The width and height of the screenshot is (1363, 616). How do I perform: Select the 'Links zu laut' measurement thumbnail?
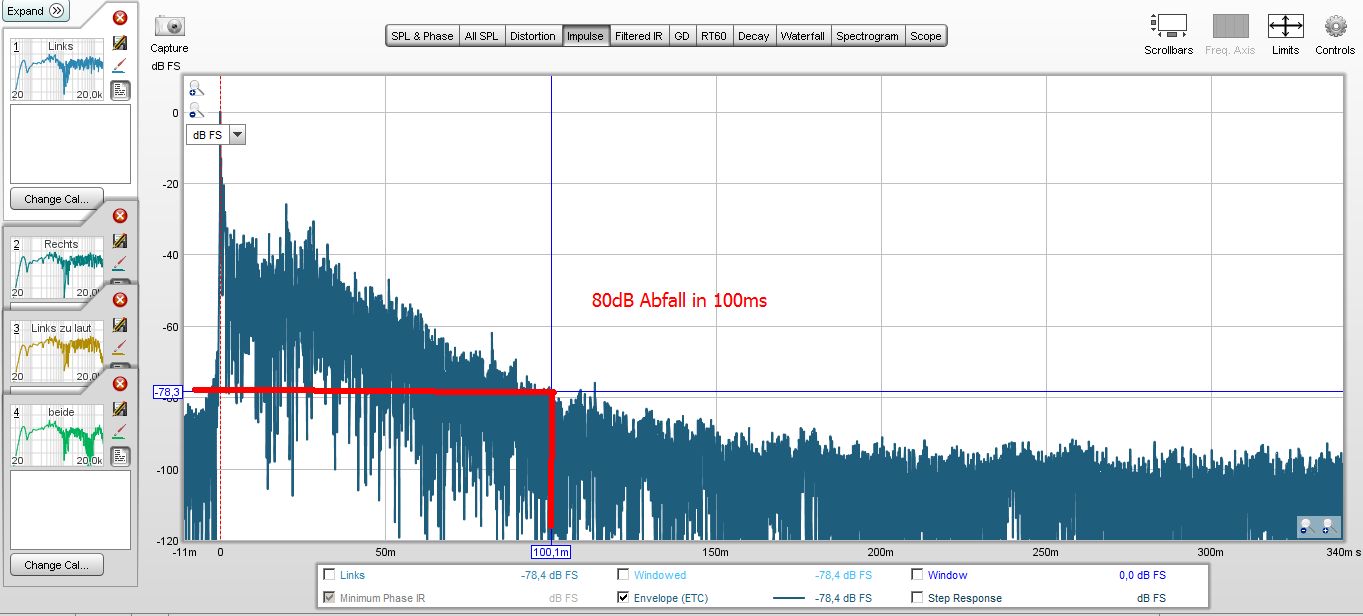[57, 351]
